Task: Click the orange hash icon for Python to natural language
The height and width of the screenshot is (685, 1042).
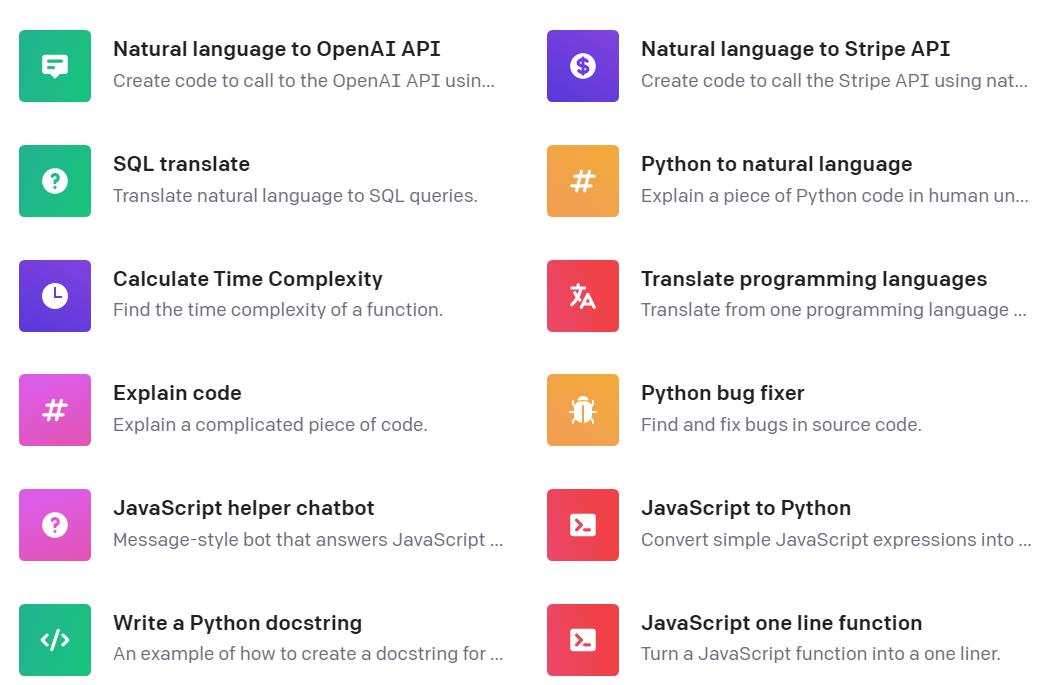Action: click(x=583, y=181)
